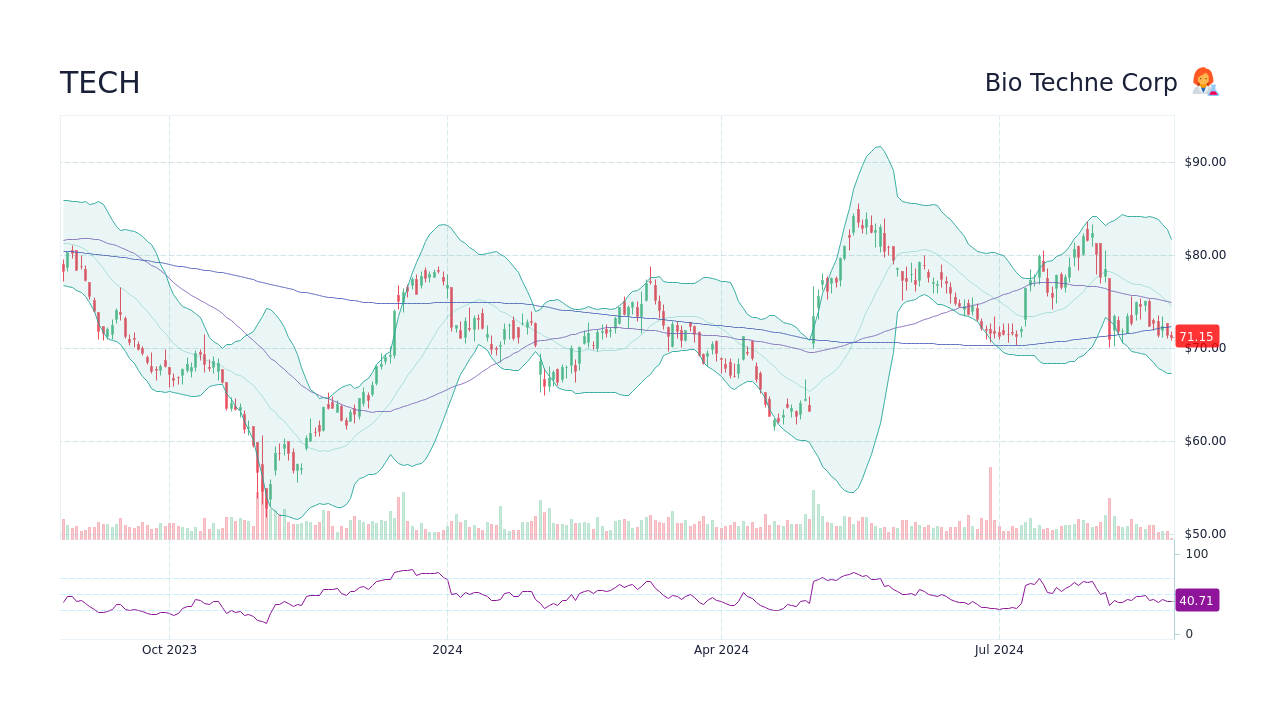Click the 2024 date axis label
The width and height of the screenshot is (1280, 720).
pos(447,650)
